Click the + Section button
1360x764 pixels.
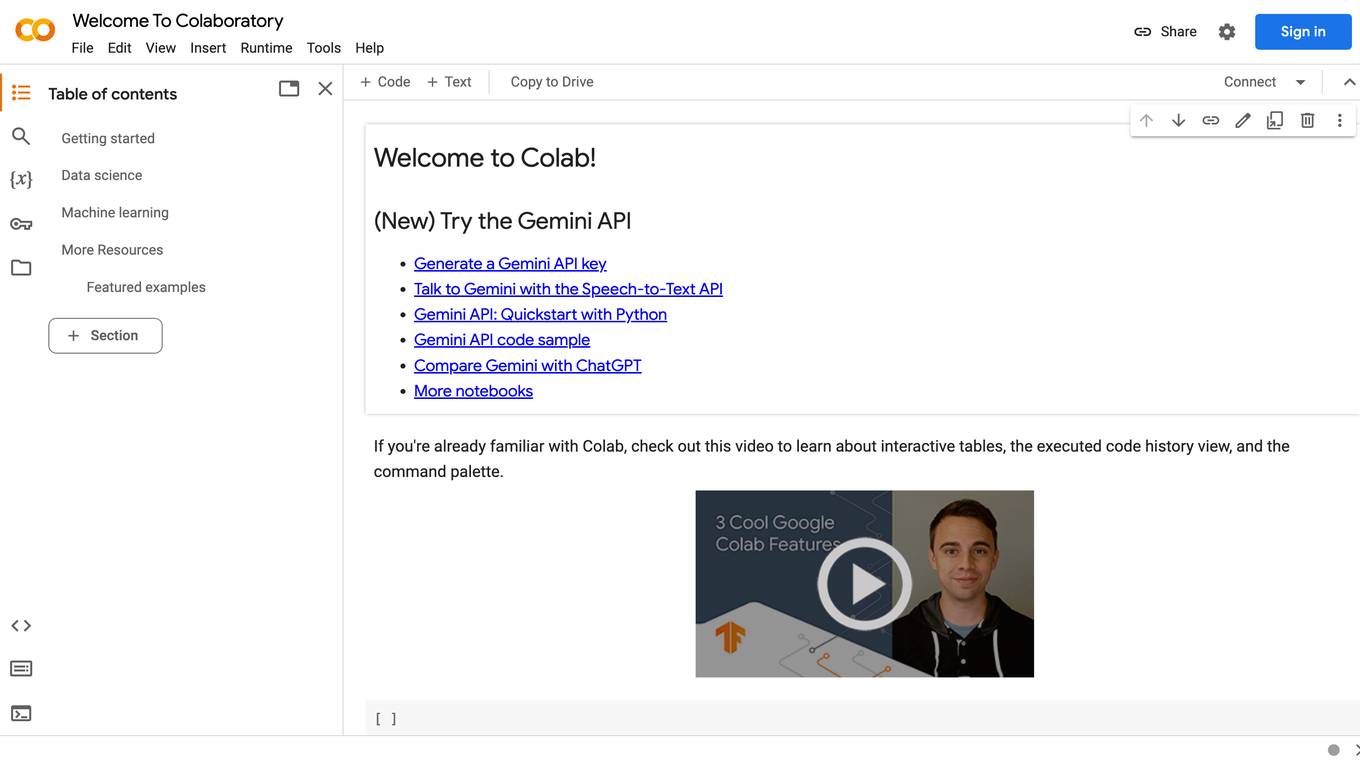105,336
